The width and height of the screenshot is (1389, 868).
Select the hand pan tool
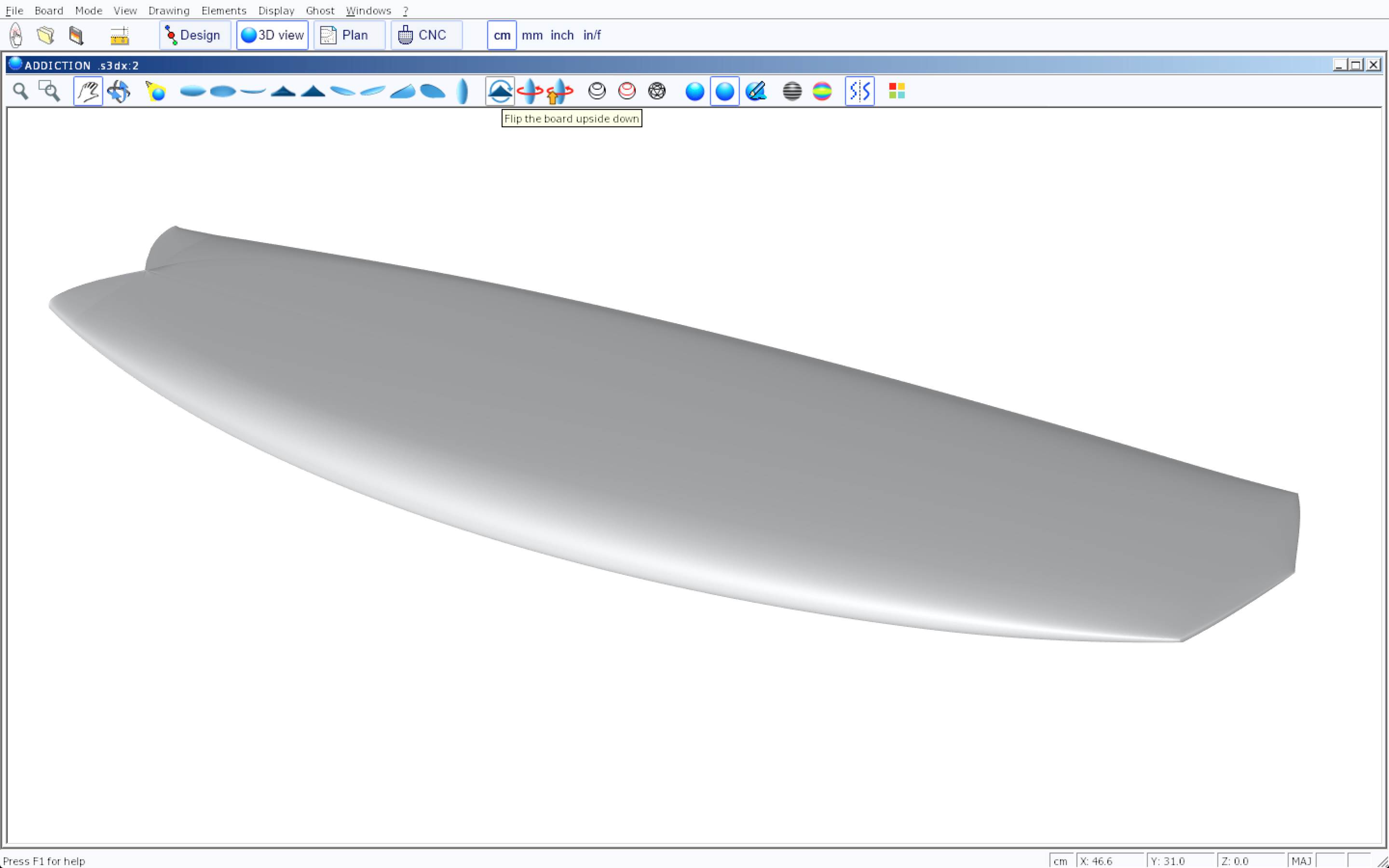[x=88, y=91]
